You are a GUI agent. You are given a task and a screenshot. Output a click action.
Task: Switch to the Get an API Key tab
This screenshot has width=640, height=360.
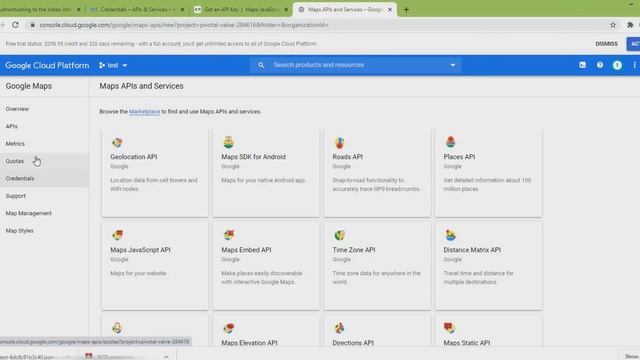[x=241, y=9]
